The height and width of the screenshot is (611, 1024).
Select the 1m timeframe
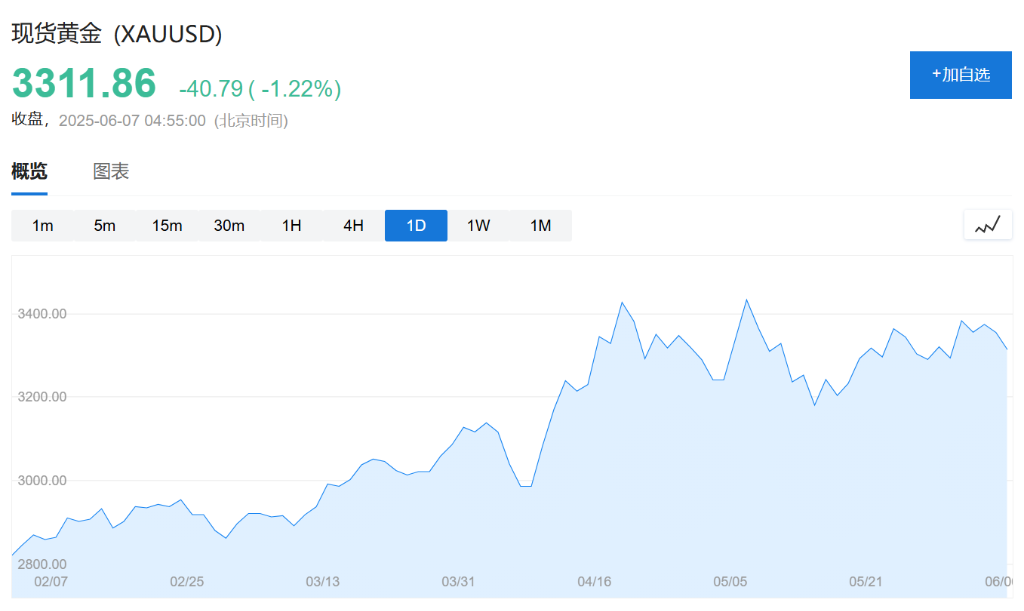[43, 226]
